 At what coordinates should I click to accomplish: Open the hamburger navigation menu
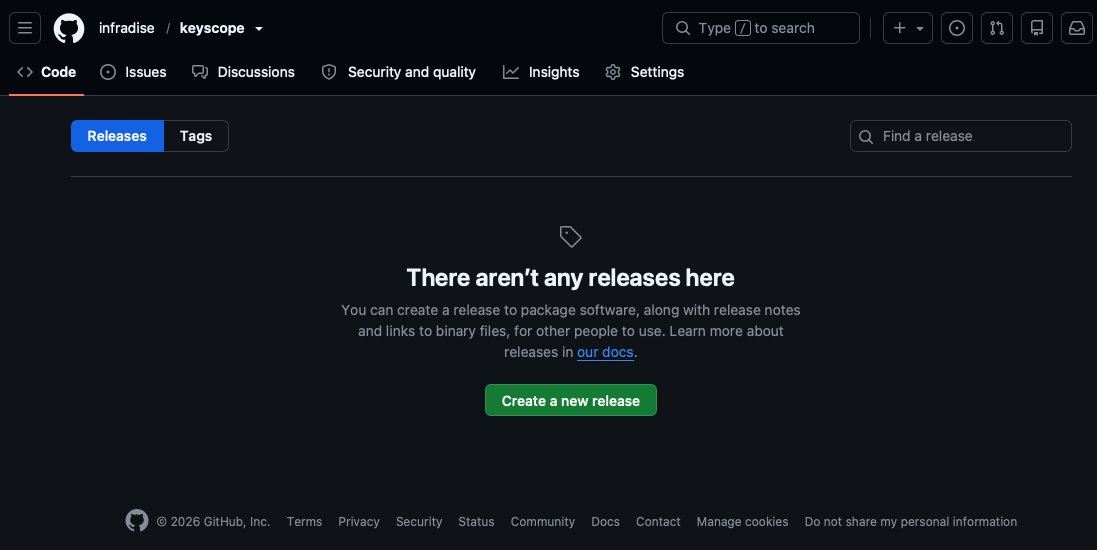(24, 28)
